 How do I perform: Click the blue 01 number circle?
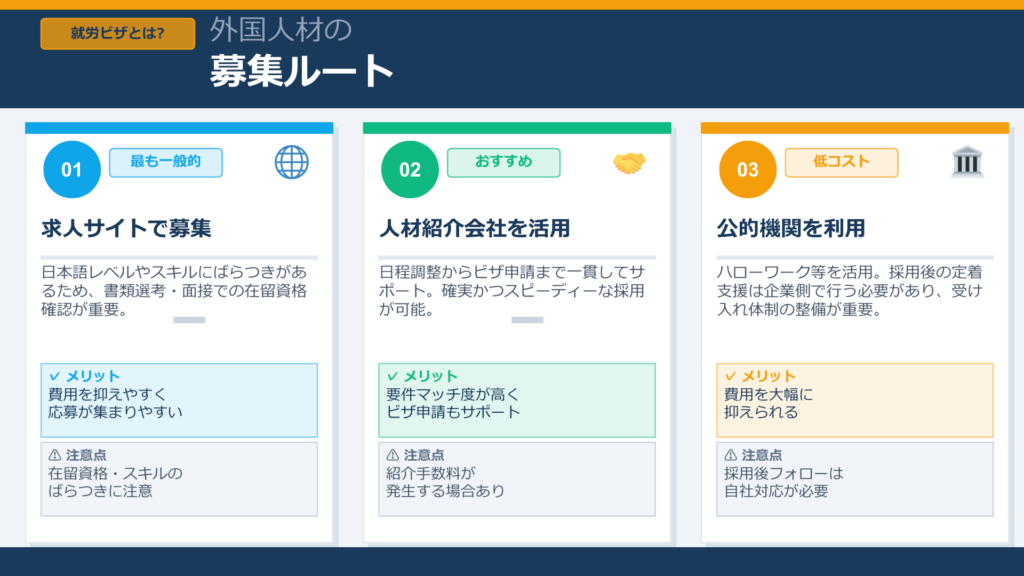pos(72,170)
